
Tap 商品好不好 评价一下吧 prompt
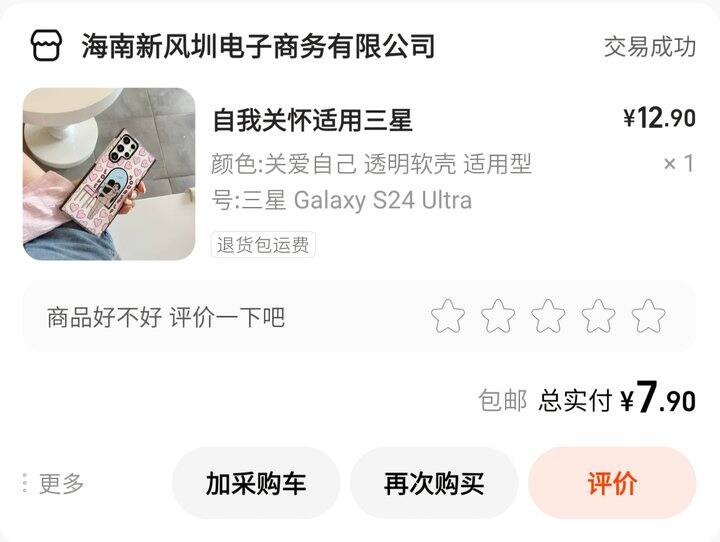[x=166, y=317]
